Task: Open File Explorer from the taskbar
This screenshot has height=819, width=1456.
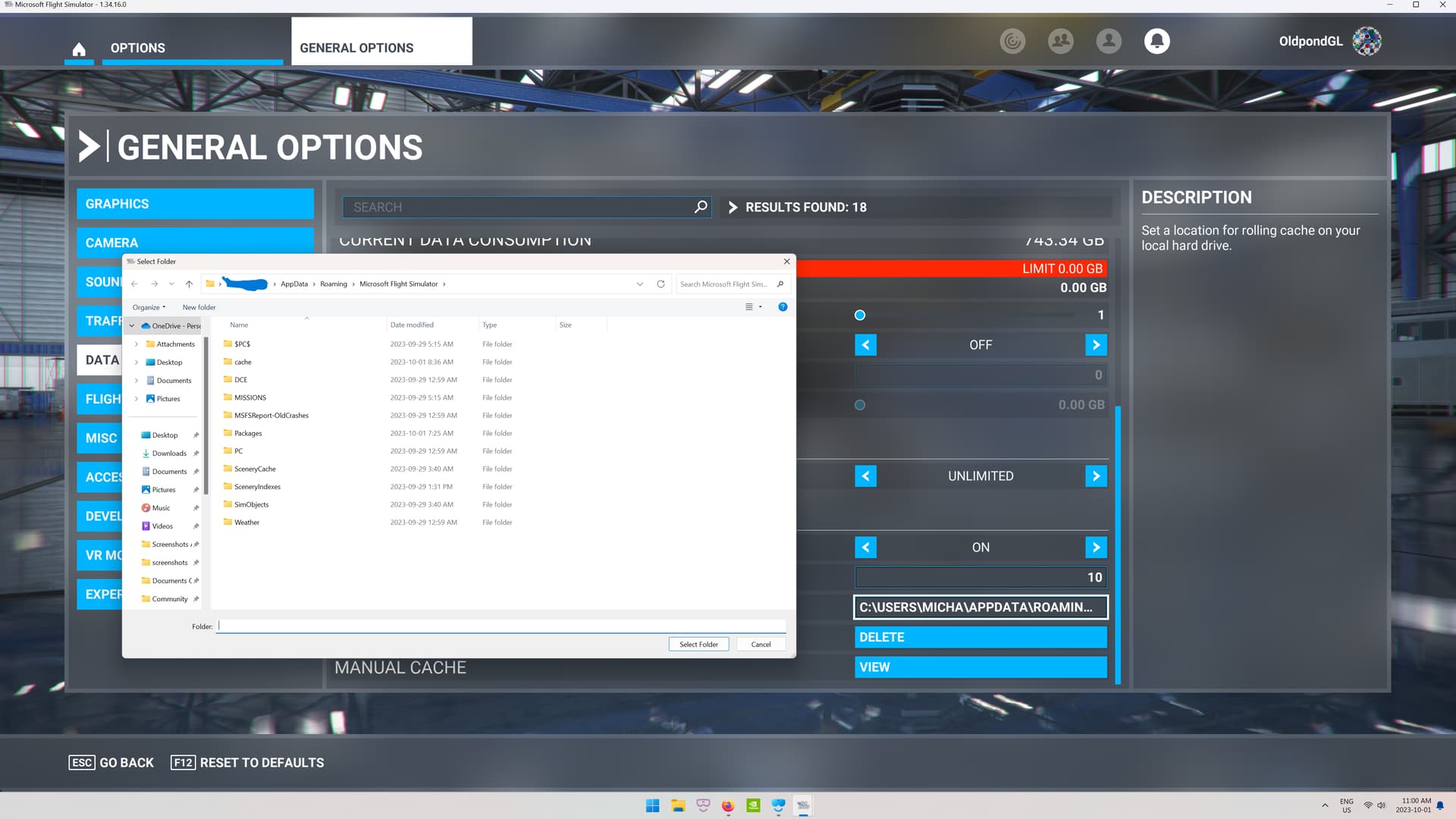Action: click(x=678, y=805)
